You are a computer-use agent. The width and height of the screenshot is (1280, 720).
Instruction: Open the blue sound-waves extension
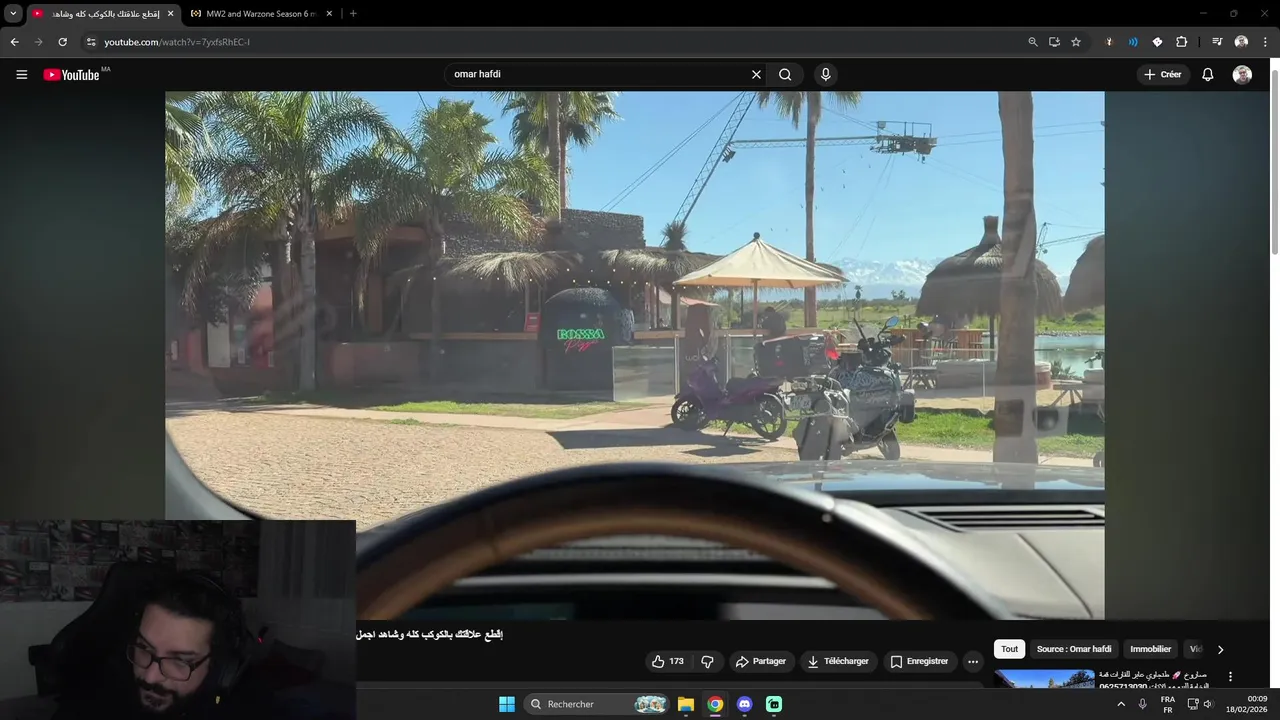tap(1133, 42)
